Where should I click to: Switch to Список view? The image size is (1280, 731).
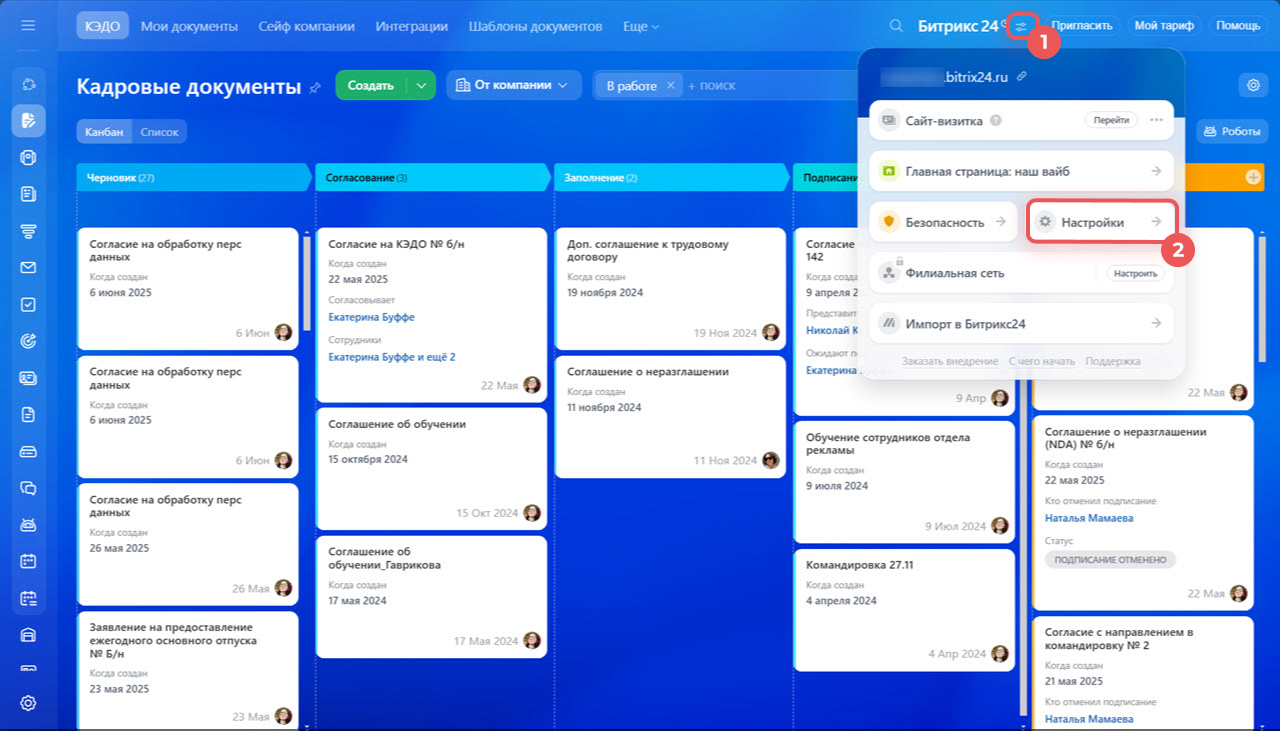tap(159, 131)
